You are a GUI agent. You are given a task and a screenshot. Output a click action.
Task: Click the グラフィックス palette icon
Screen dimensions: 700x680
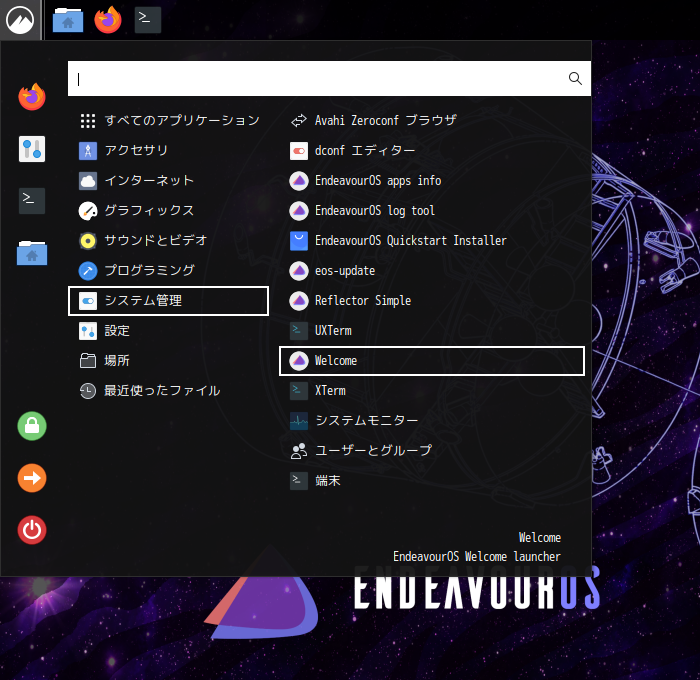88,211
